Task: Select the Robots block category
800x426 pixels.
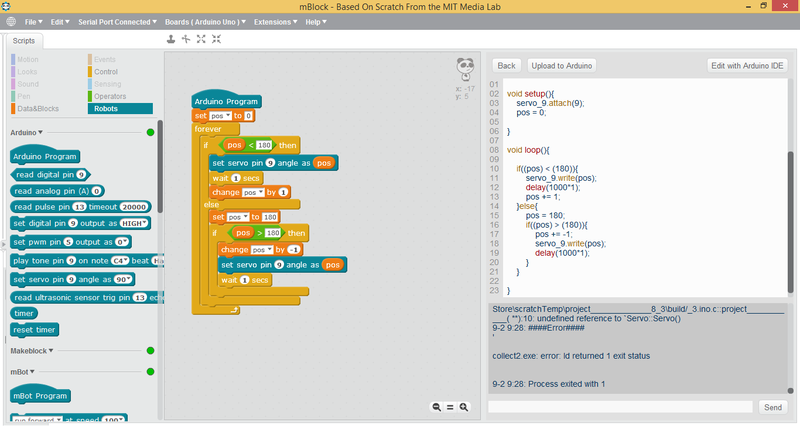Action: [120, 109]
